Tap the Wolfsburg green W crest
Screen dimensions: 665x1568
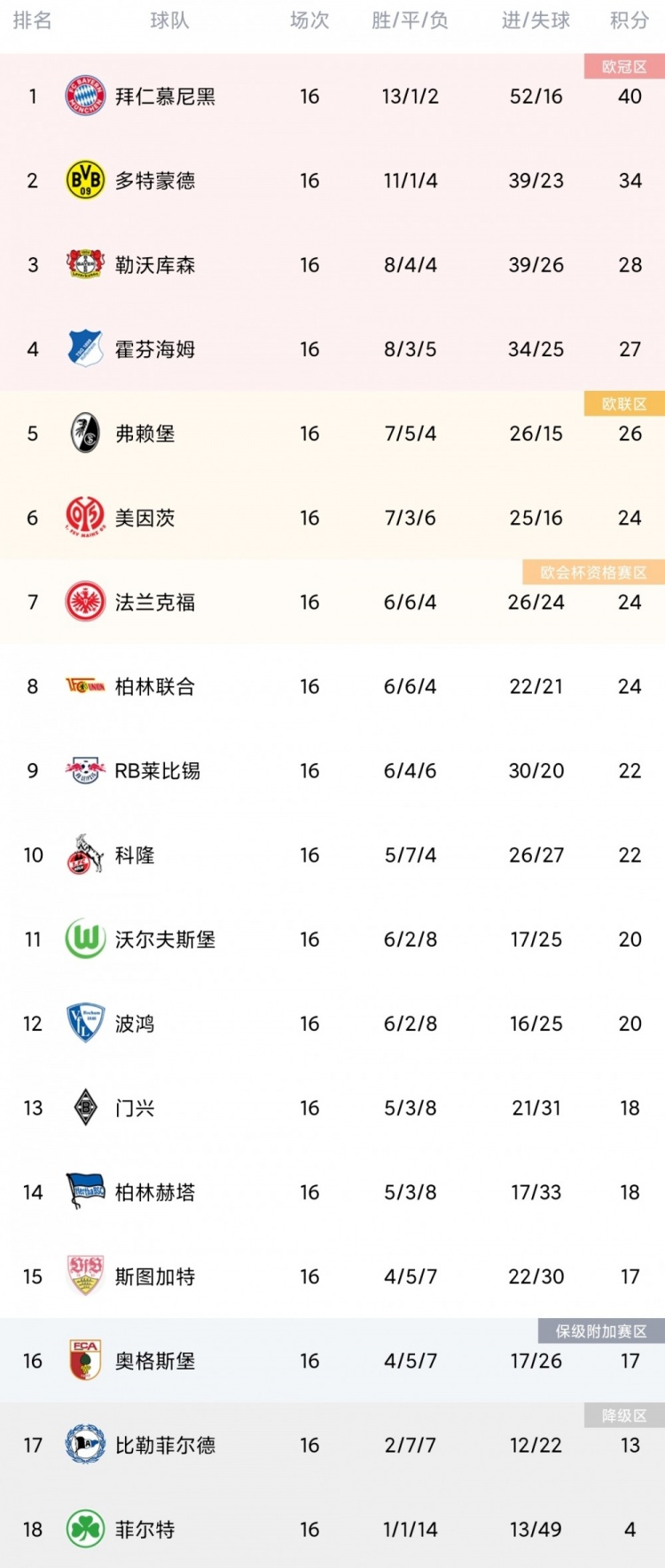click(x=85, y=939)
